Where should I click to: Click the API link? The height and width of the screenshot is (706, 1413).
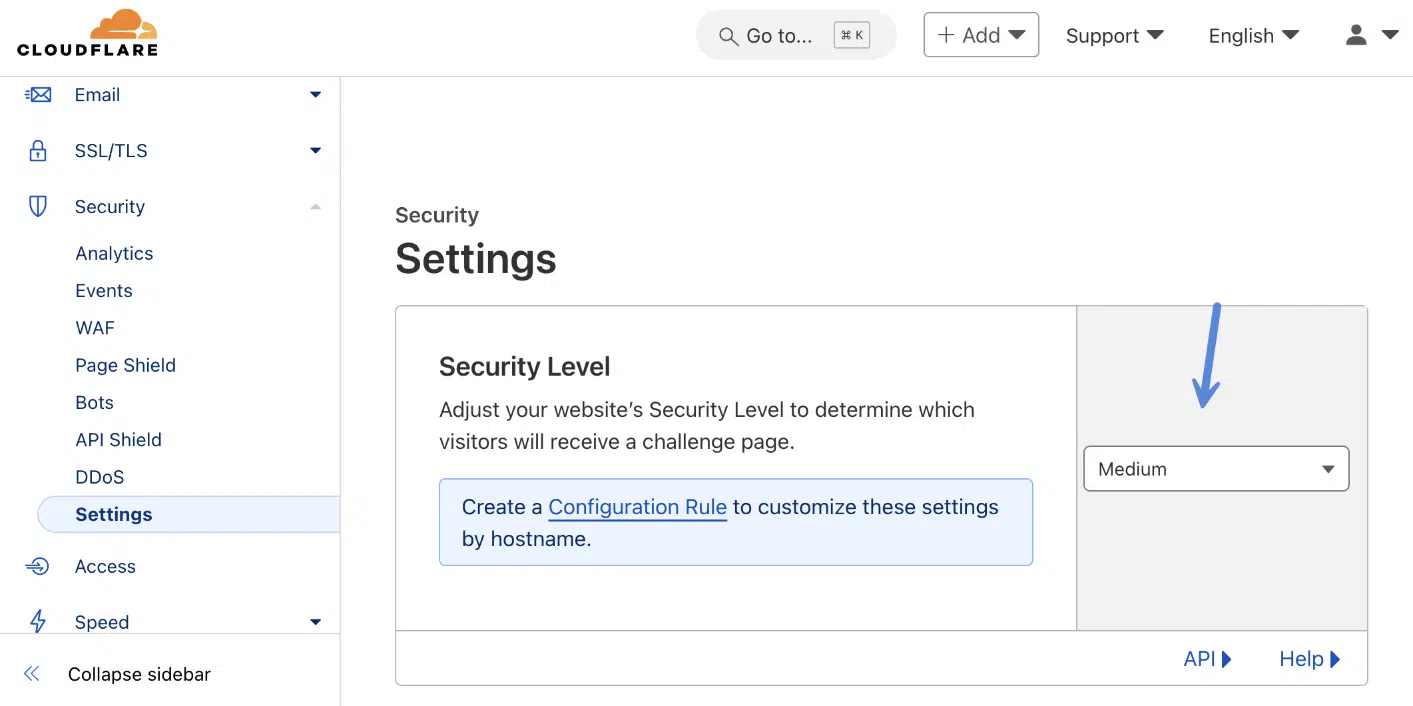(x=1206, y=658)
